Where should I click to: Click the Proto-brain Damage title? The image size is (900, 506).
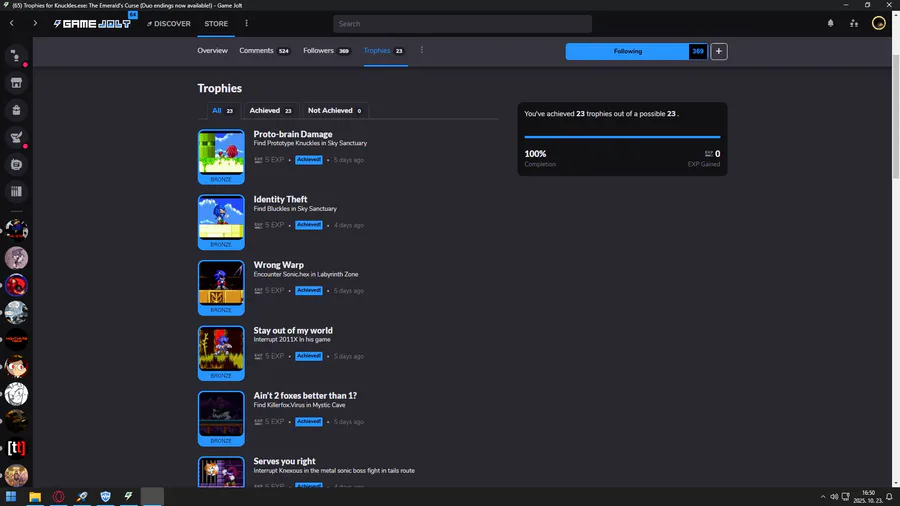point(293,134)
